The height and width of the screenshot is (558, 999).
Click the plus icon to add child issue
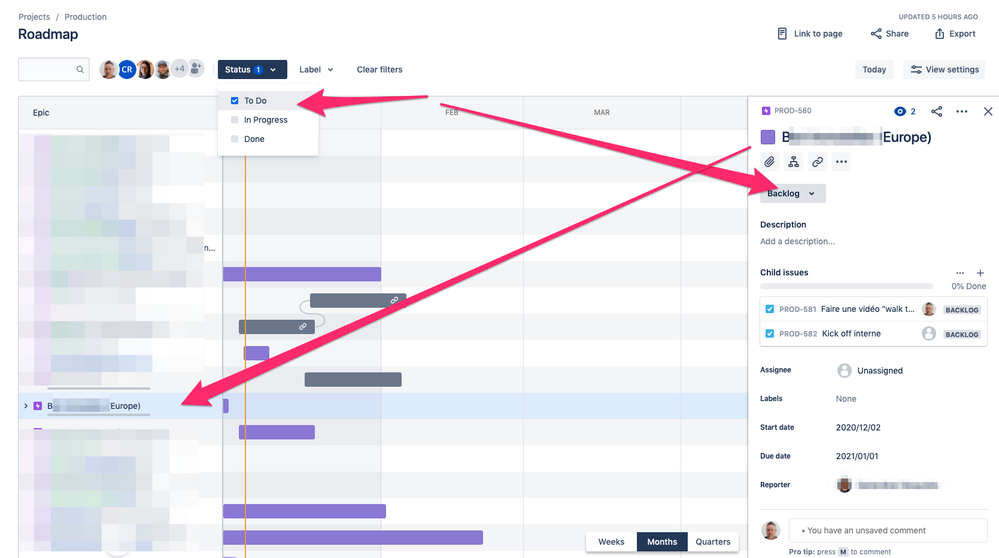(981, 273)
